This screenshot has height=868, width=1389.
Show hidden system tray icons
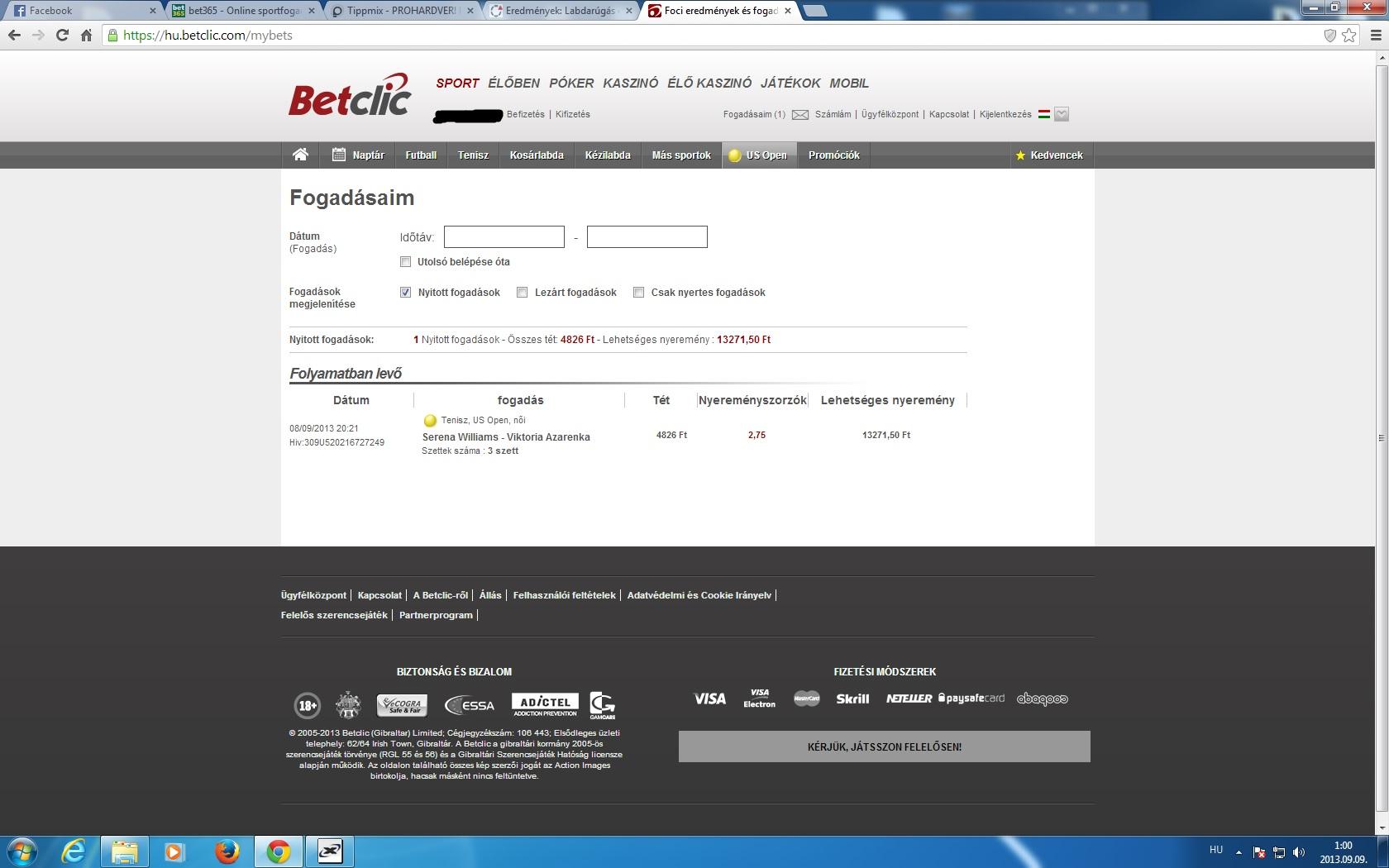click(x=1239, y=852)
